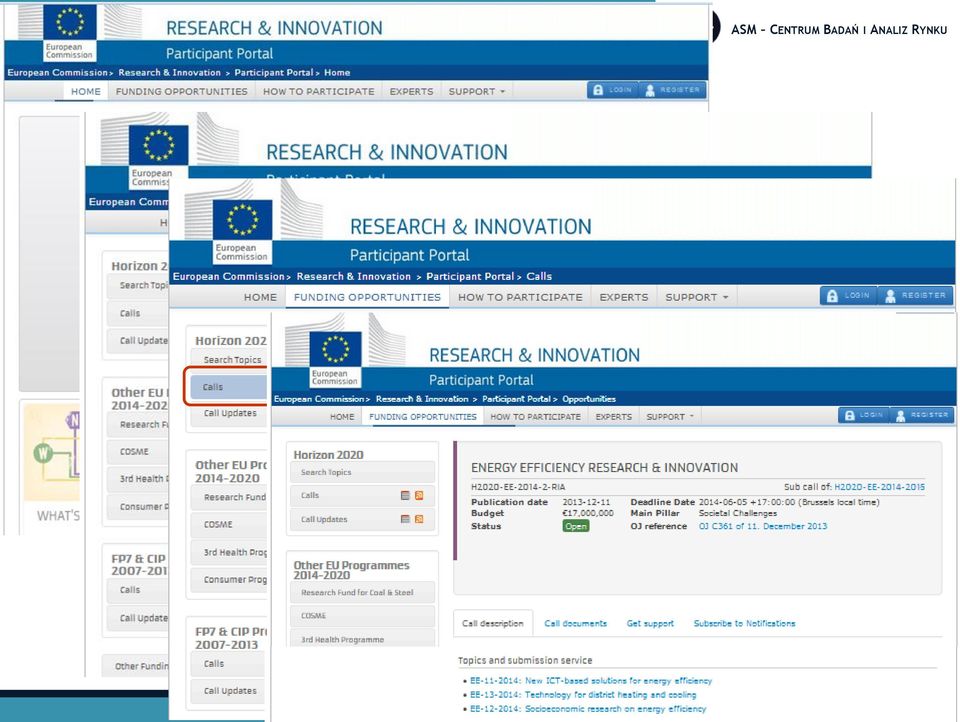Open Search Topics in the front window's Horizon 2020 panel
The image size is (960, 722).
click(362, 472)
